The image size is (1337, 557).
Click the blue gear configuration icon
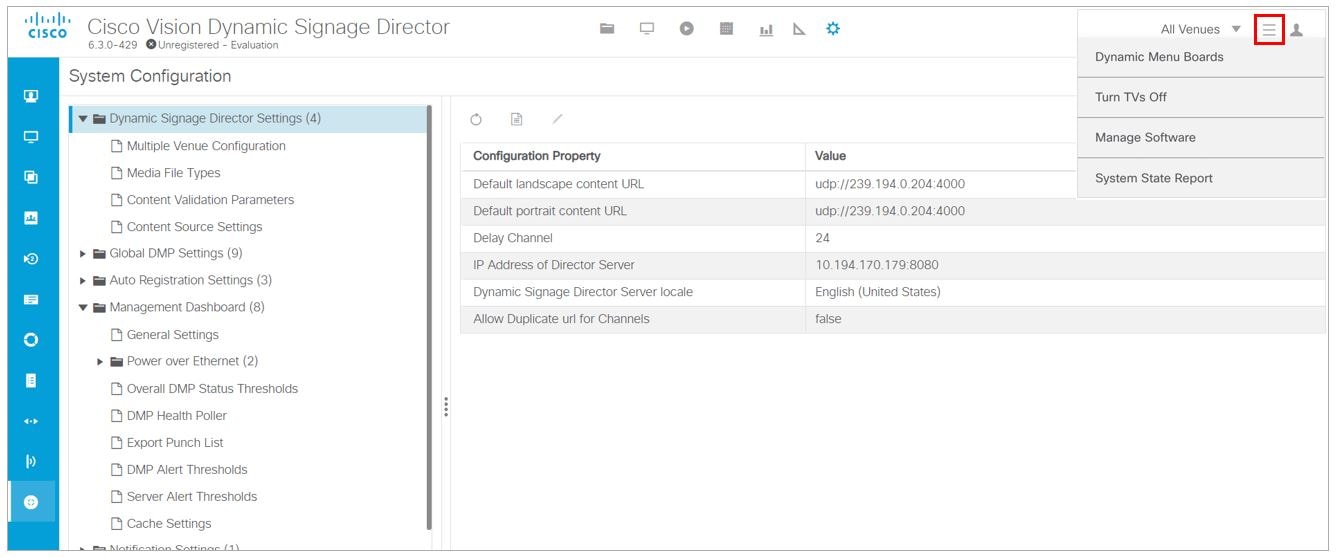click(x=833, y=29)
